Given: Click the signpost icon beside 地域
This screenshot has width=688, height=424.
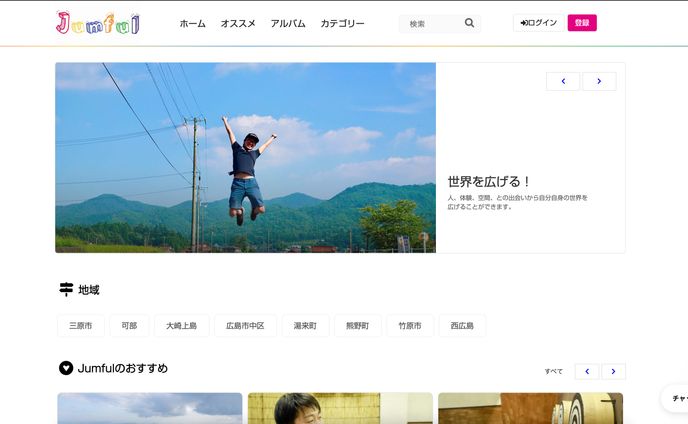Looking at the screenshot, I should coord(66,289).
